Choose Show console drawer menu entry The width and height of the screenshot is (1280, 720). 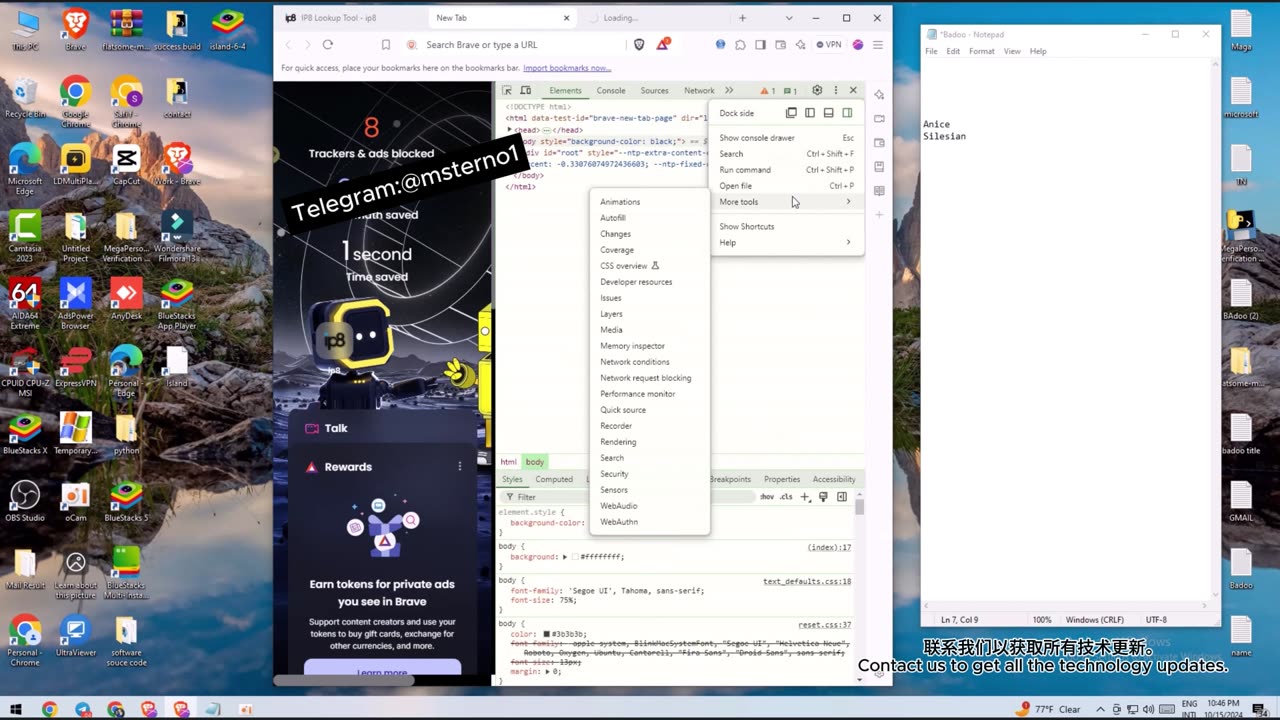point(786,138)
